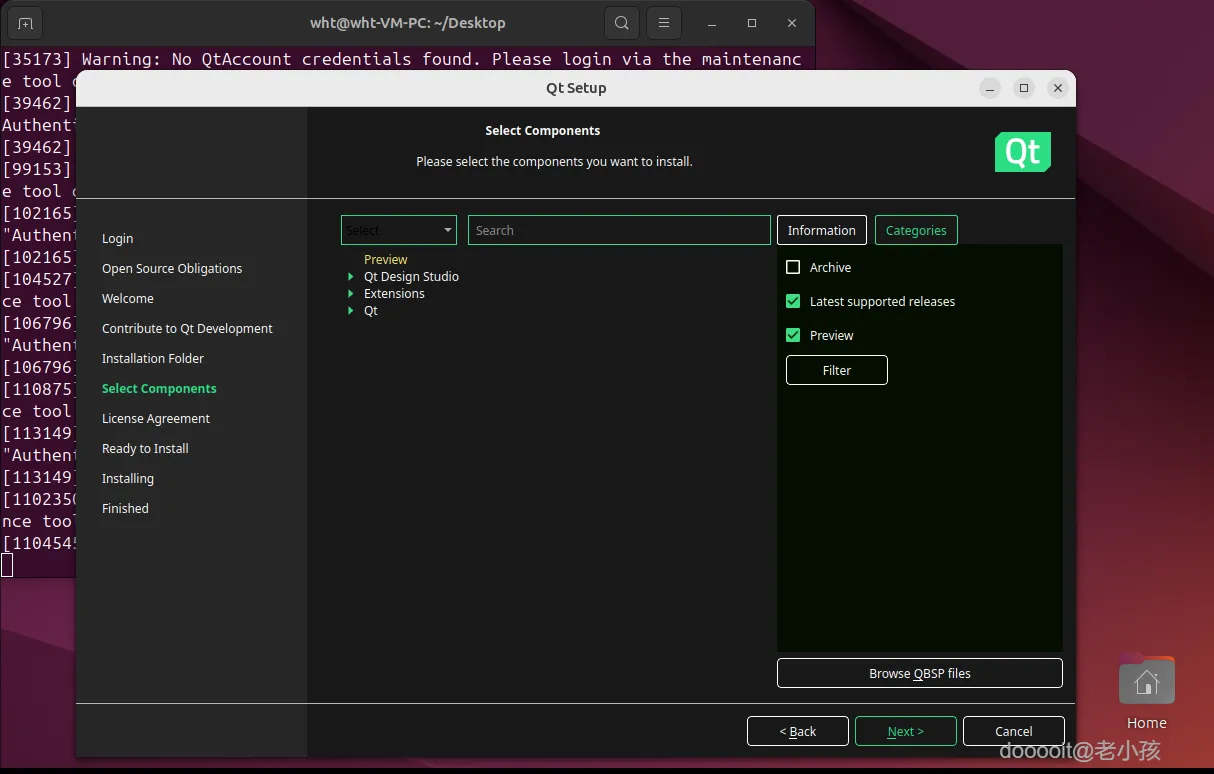Open the Home folder desktop icon
The image size is (1214, 774).
(1147, 693)
